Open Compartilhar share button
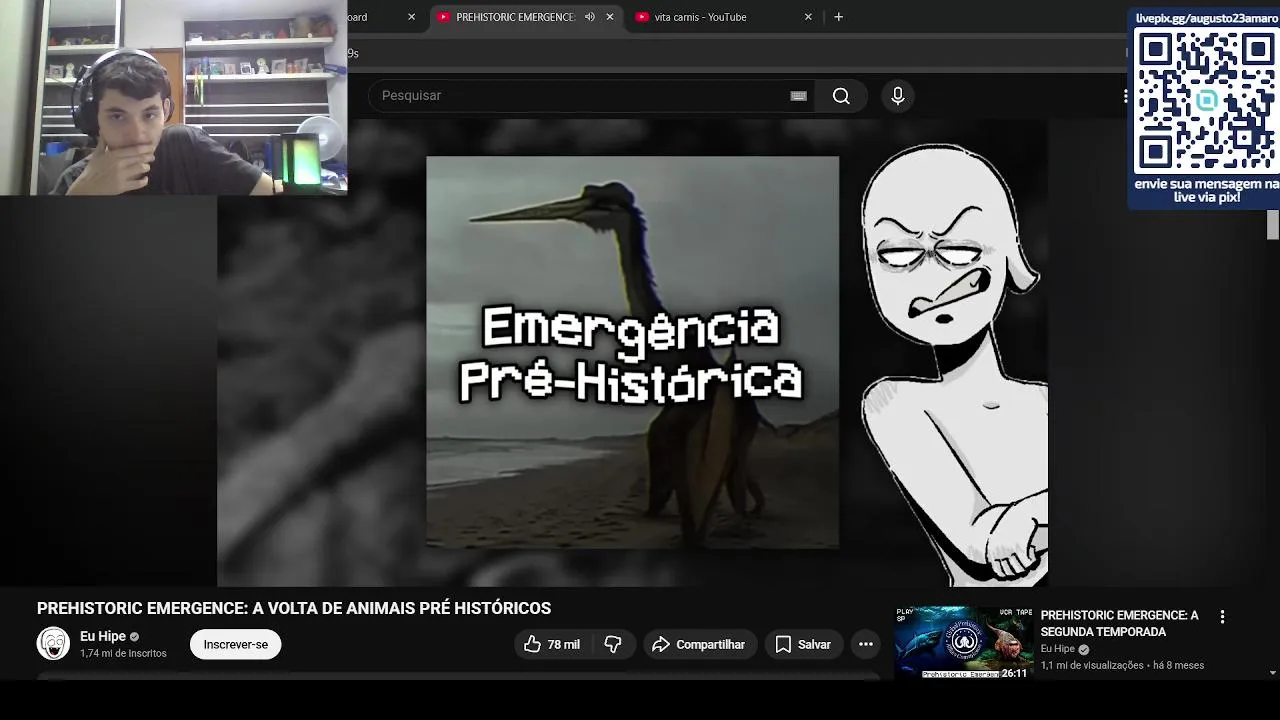The image size is (1280, 720). [x=699, y=645]
